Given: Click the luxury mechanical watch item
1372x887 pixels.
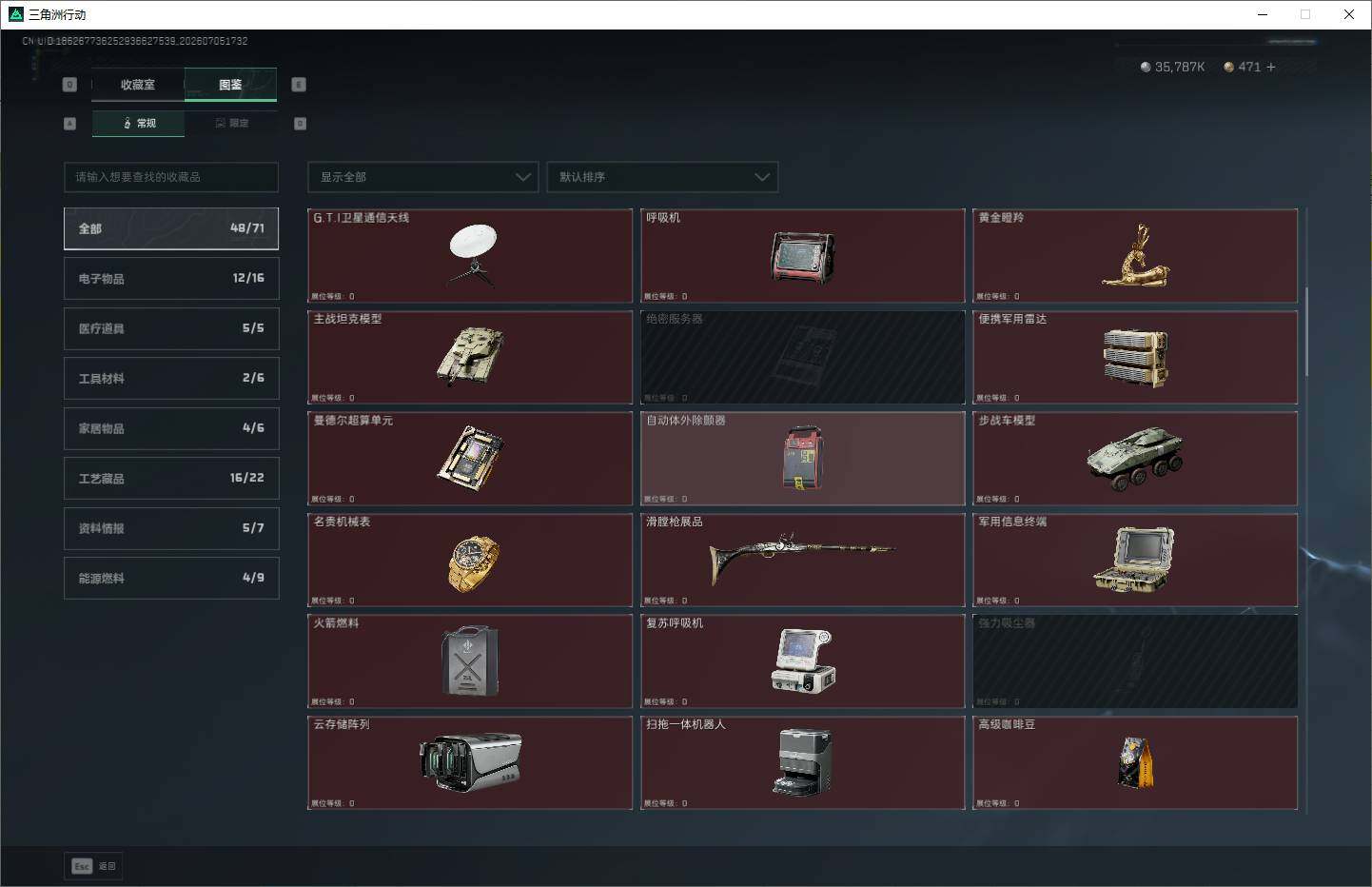Looking at the screenshot, I should pos(470,561).
